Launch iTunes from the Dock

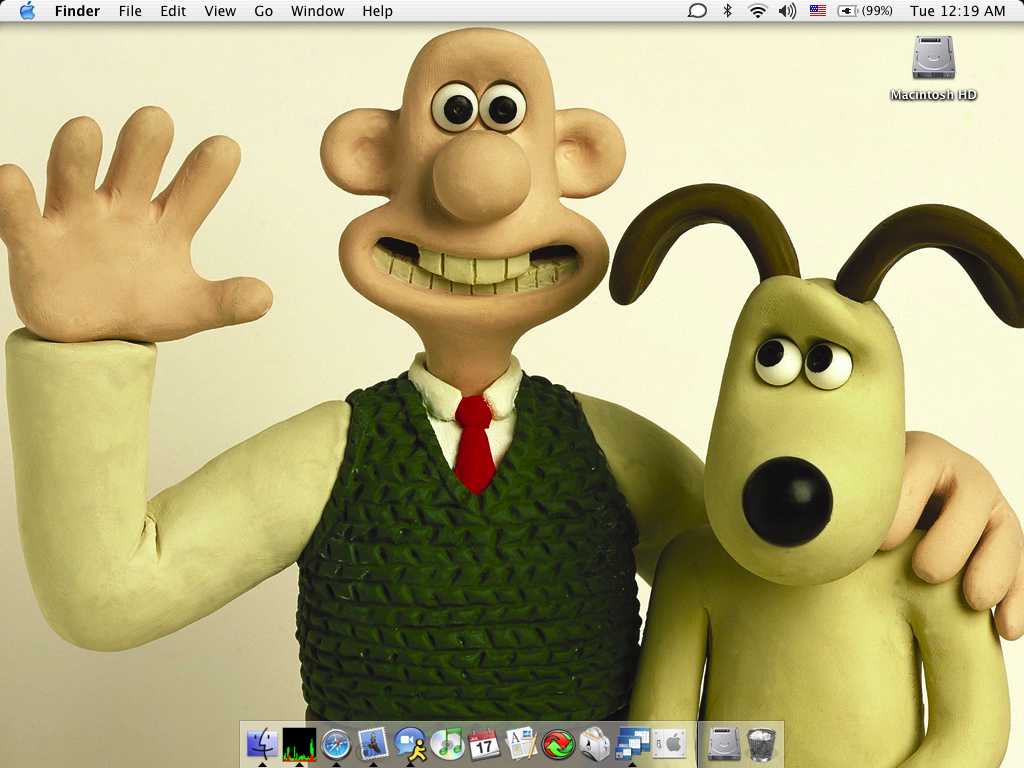coord(448,744)
